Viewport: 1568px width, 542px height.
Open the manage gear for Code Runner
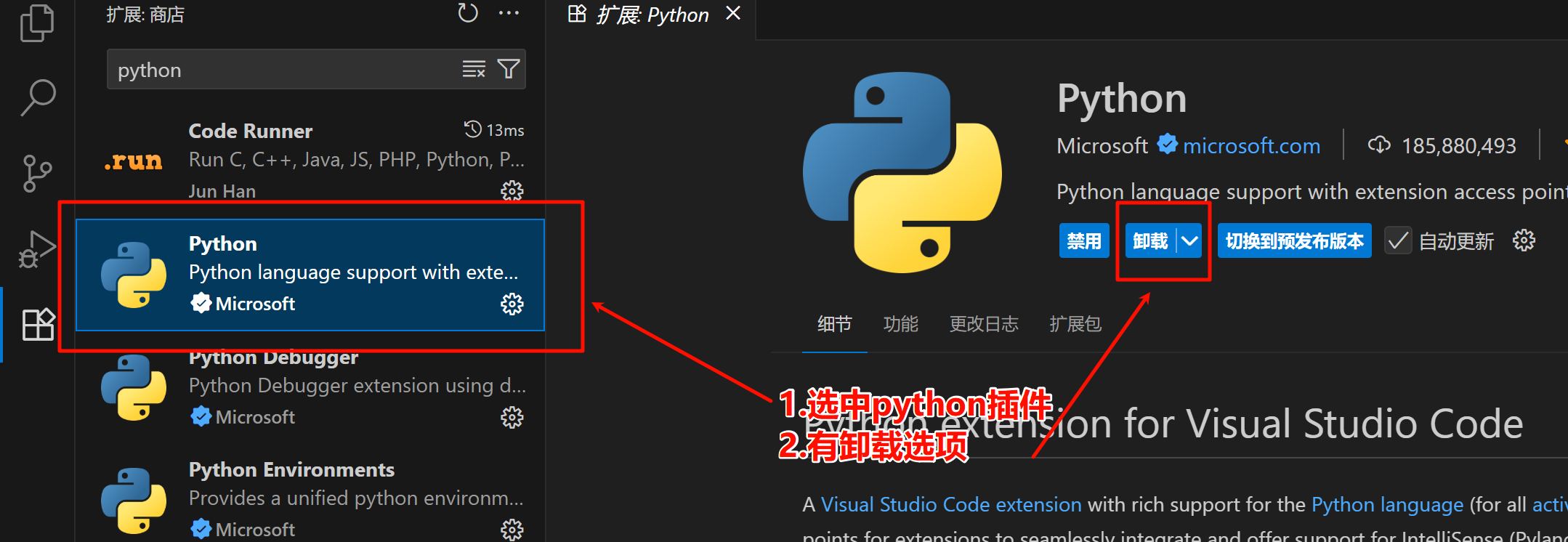(512, 190)
